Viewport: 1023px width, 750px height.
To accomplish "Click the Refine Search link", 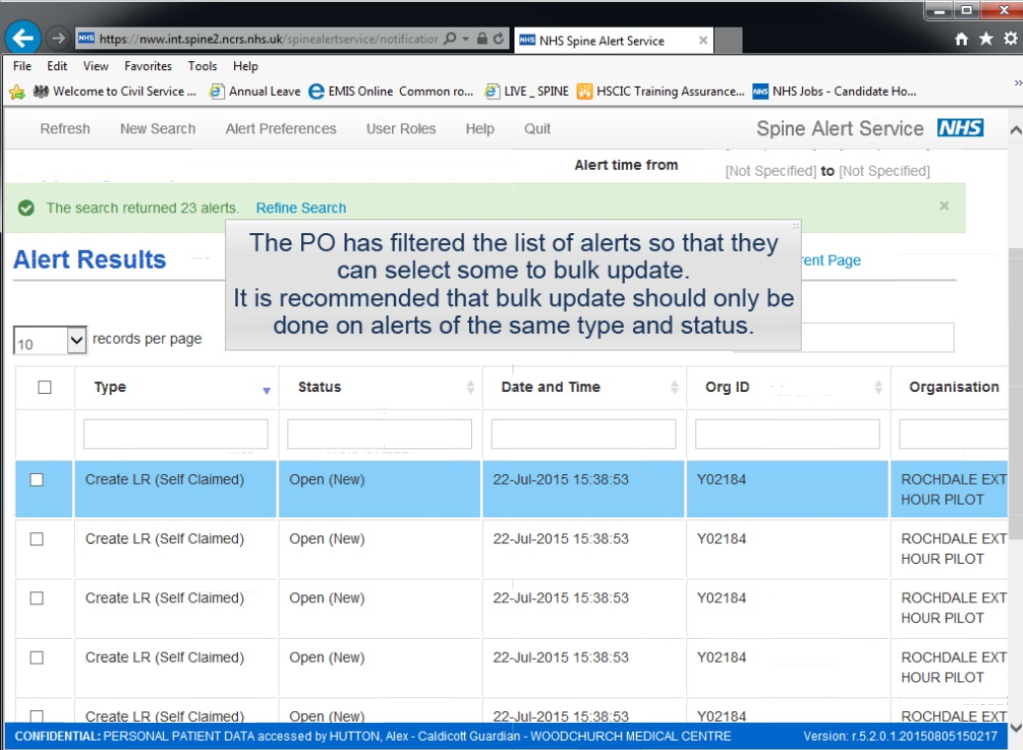I will click(x=301, y=208).
